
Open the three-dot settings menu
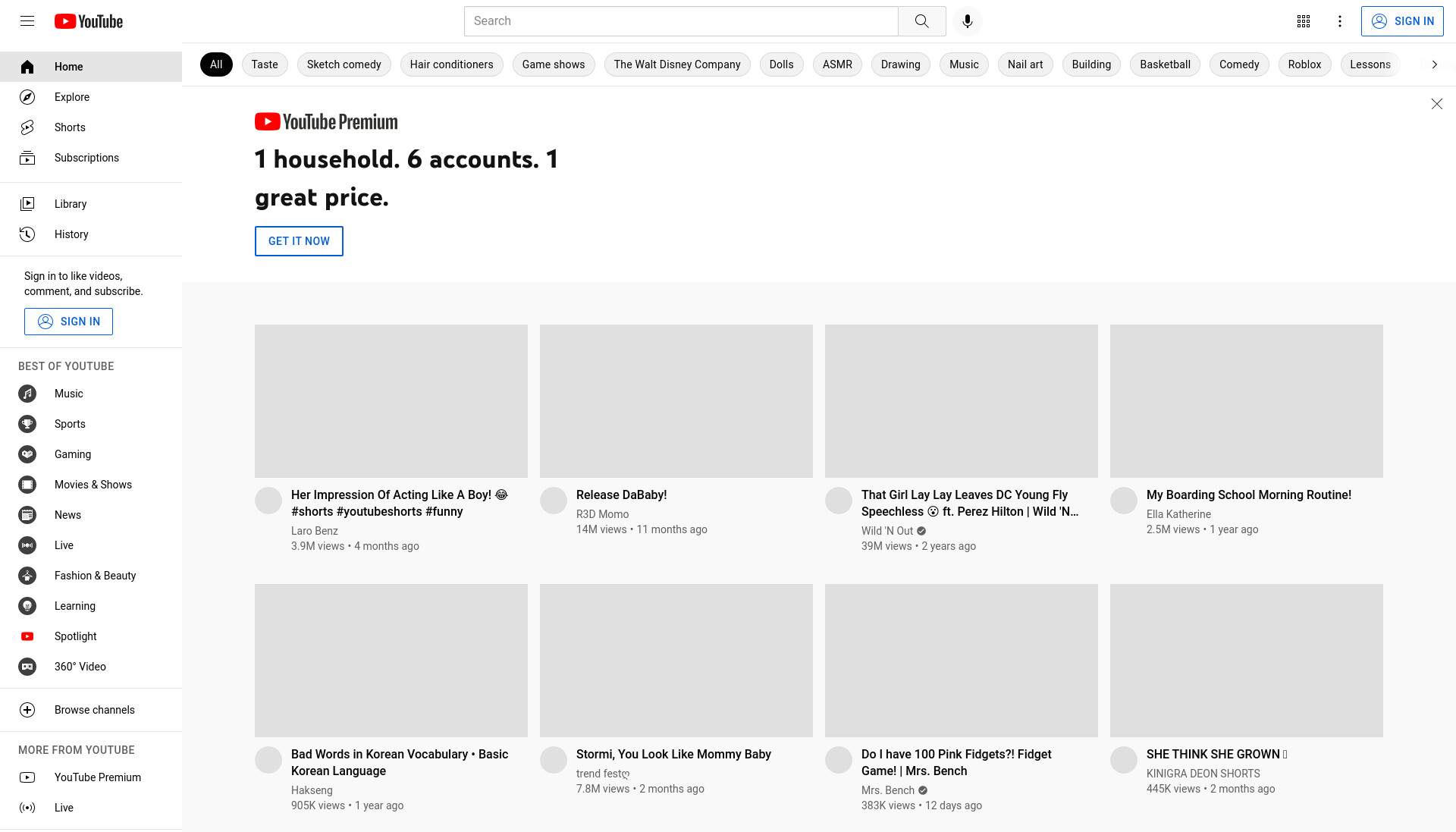1339,21
